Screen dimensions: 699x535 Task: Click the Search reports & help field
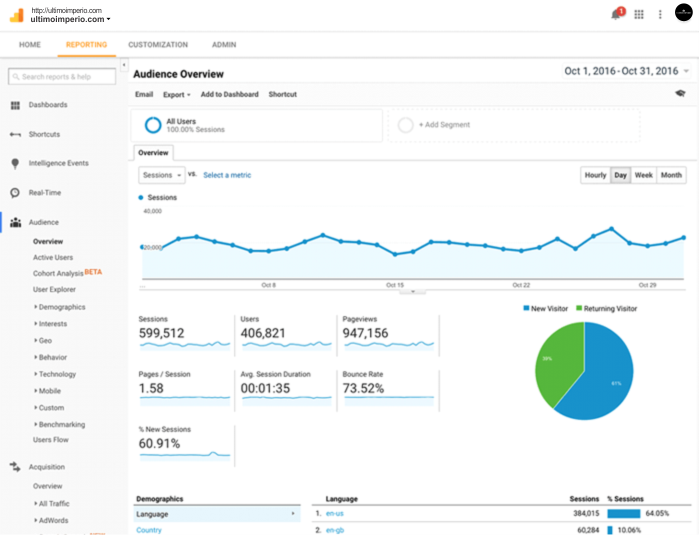coord(62,77)
